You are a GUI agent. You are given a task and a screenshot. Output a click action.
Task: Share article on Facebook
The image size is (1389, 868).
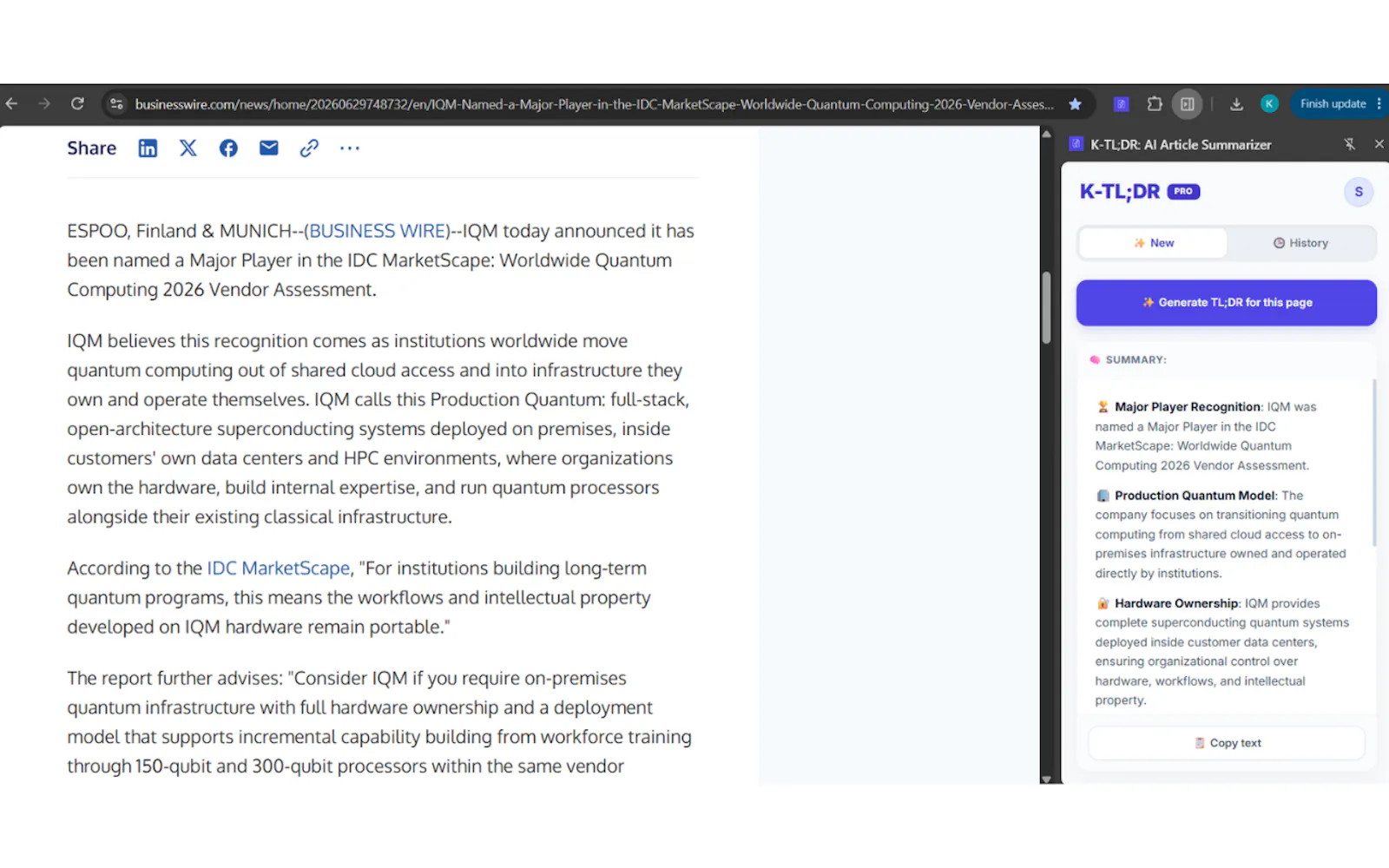pyautogui.click(x=228, y=148)
